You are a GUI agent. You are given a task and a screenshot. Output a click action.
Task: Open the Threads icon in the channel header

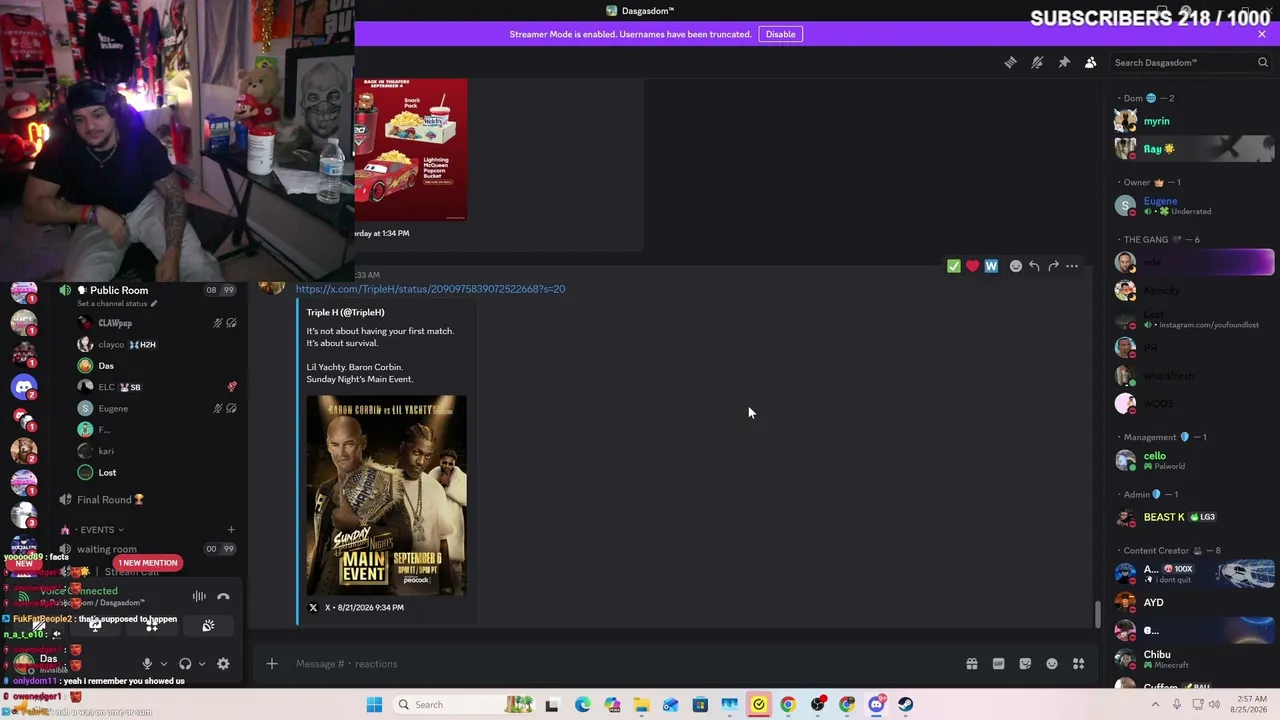[1010, 63]
